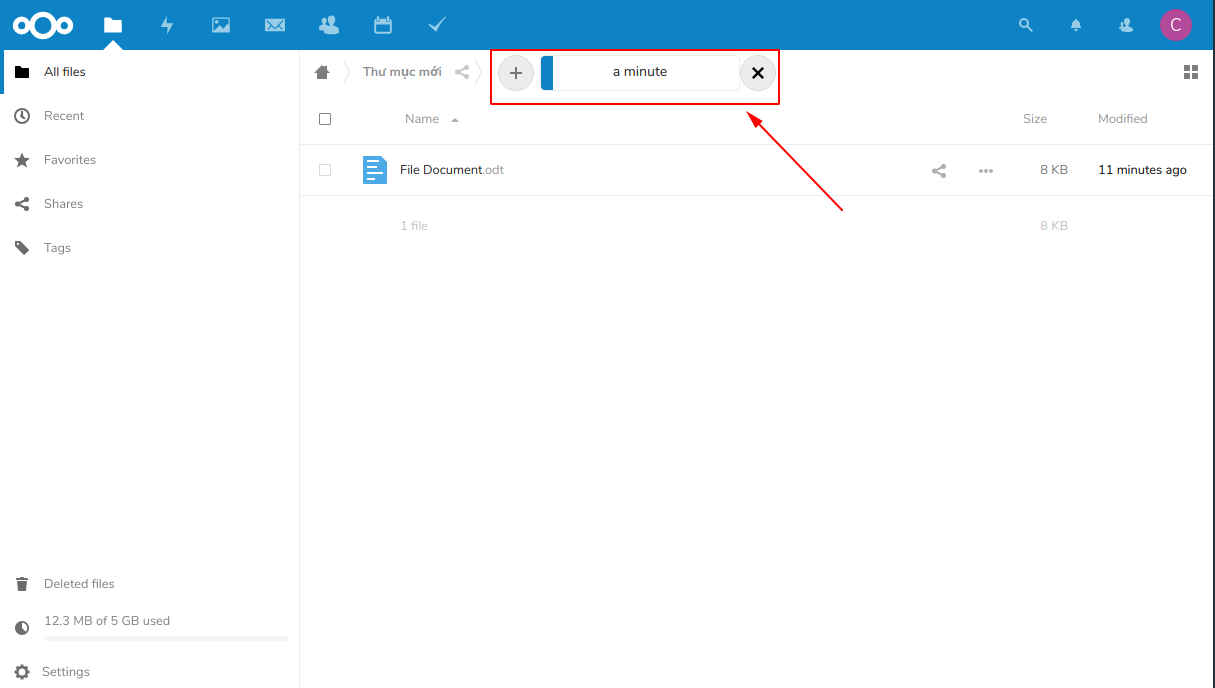
Task: Click the search magnifier icon
Action: coord(1025,25)
